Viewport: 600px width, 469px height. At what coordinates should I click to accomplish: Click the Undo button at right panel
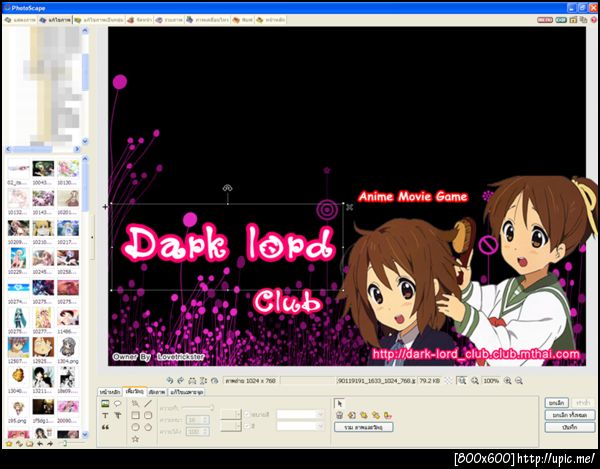[556, 403]
